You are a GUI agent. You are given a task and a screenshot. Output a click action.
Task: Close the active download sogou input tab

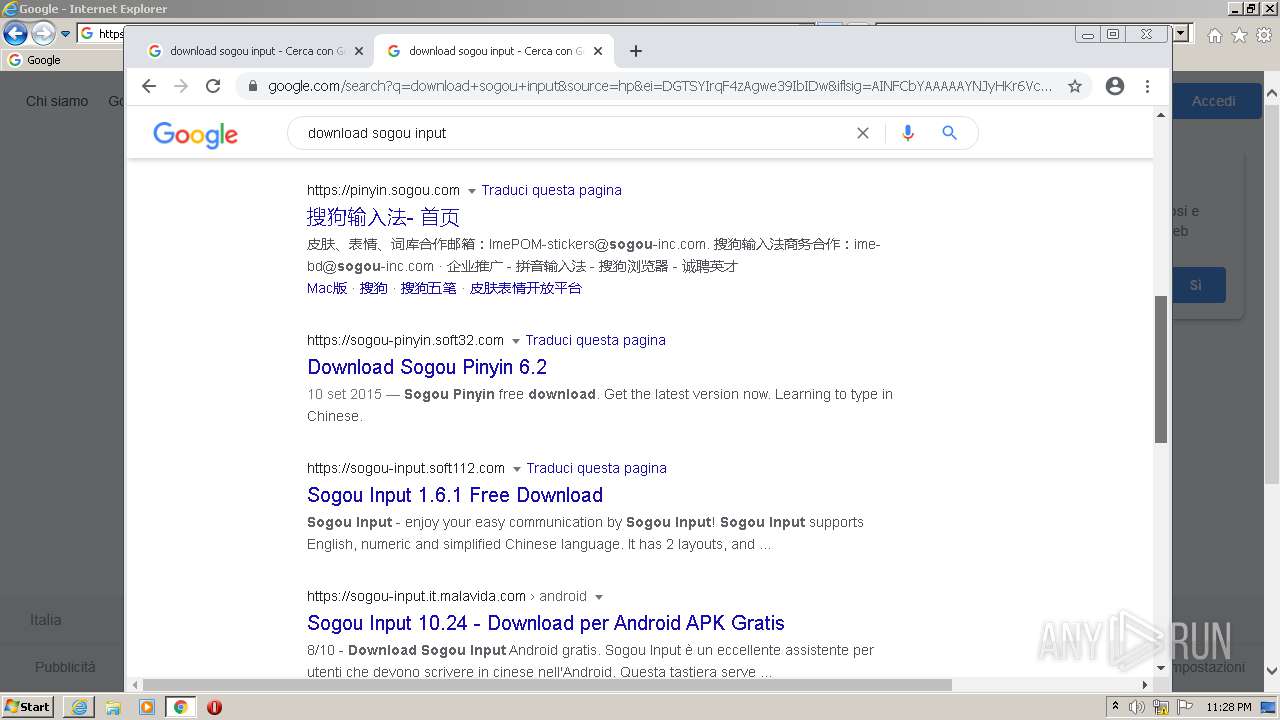(x=598, y=51)
